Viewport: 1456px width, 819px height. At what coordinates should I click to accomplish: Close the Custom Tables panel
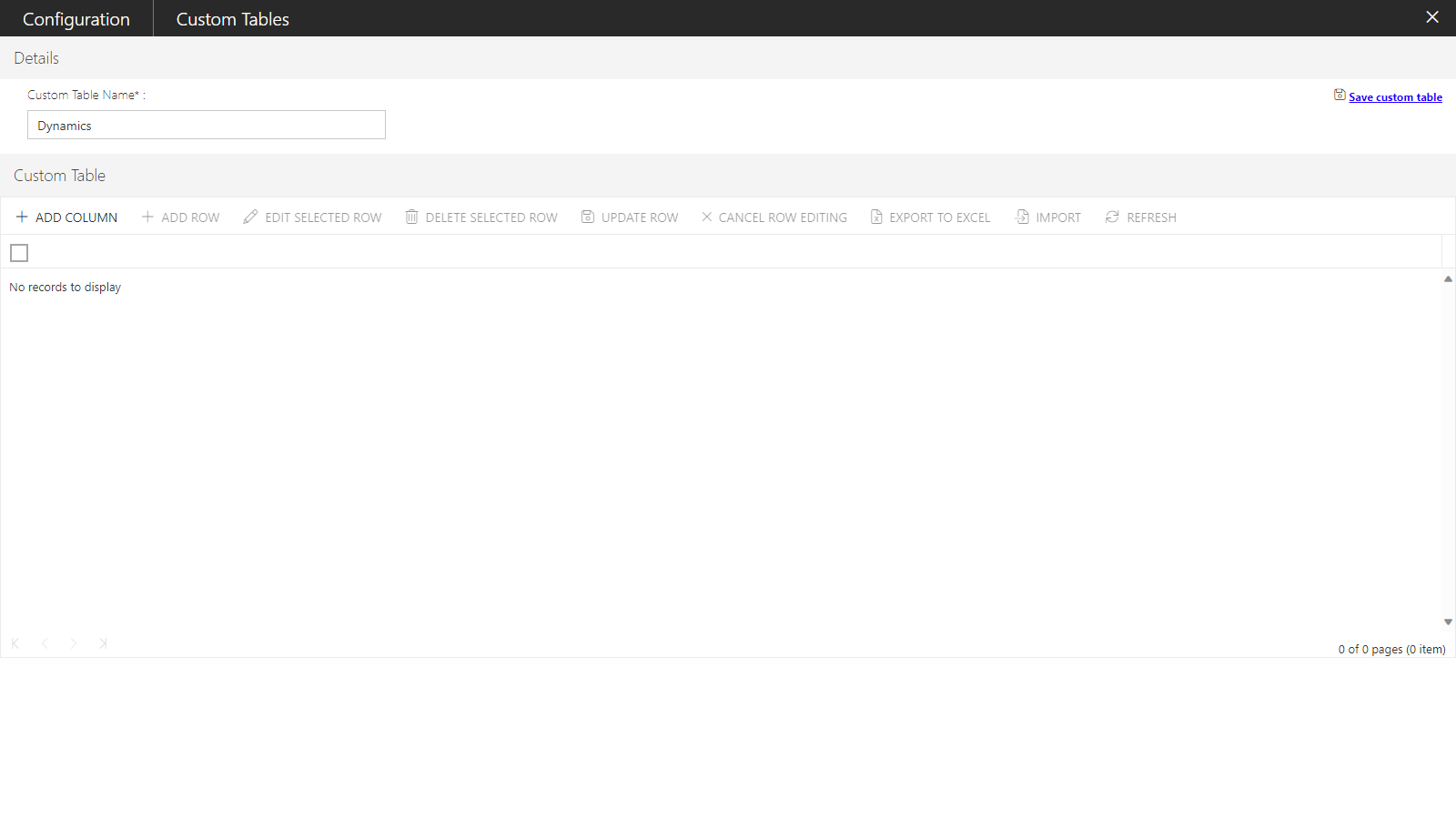coord(1432,17)
